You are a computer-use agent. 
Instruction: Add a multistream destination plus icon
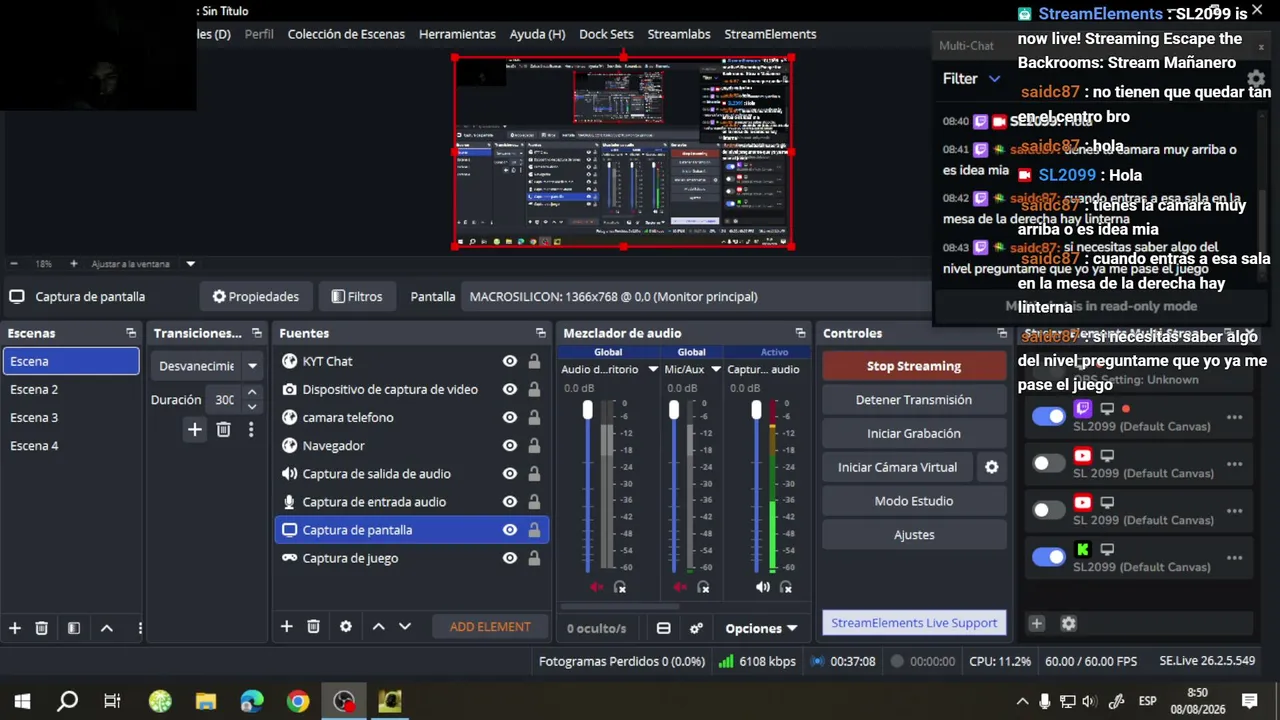click(x=1037, y=623)
